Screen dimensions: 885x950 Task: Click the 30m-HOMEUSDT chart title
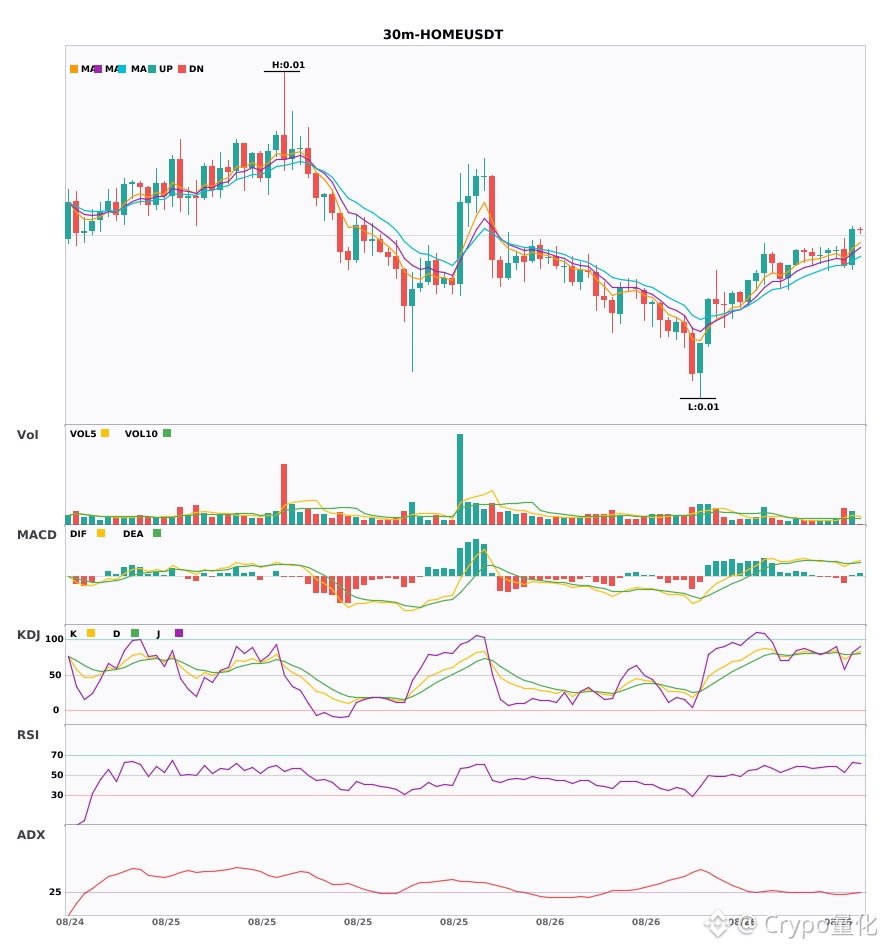point(443,35)
